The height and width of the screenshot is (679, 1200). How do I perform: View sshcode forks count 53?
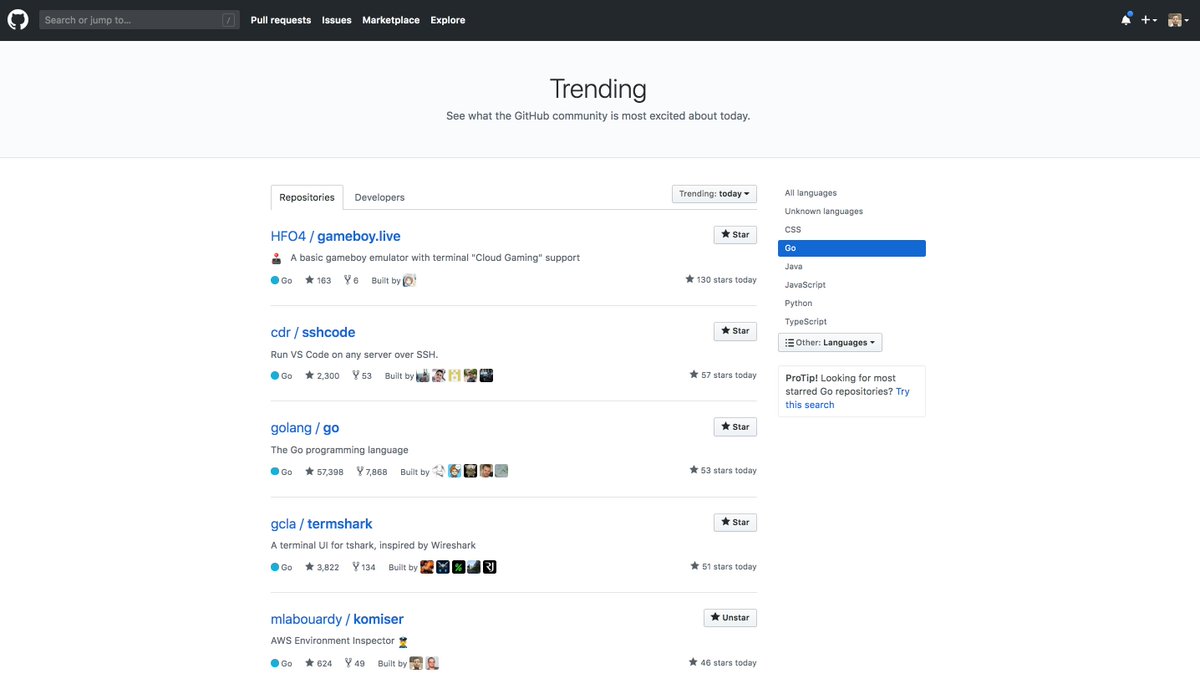point(362,376)
